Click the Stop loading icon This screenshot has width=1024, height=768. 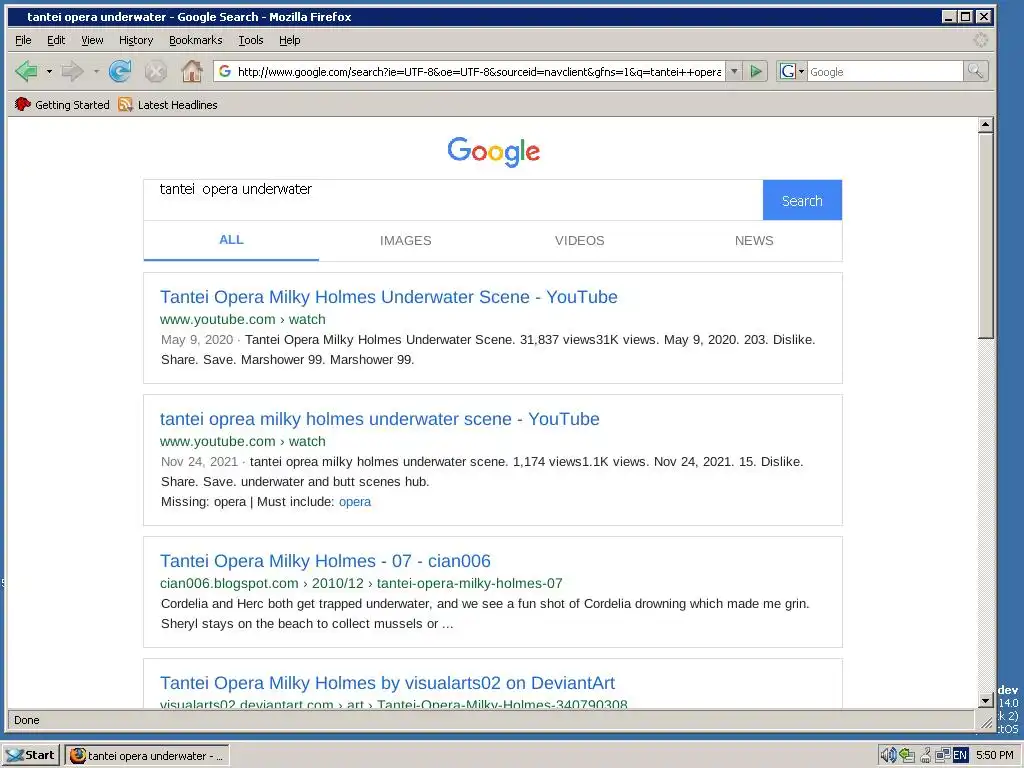[x=155, y=71]
